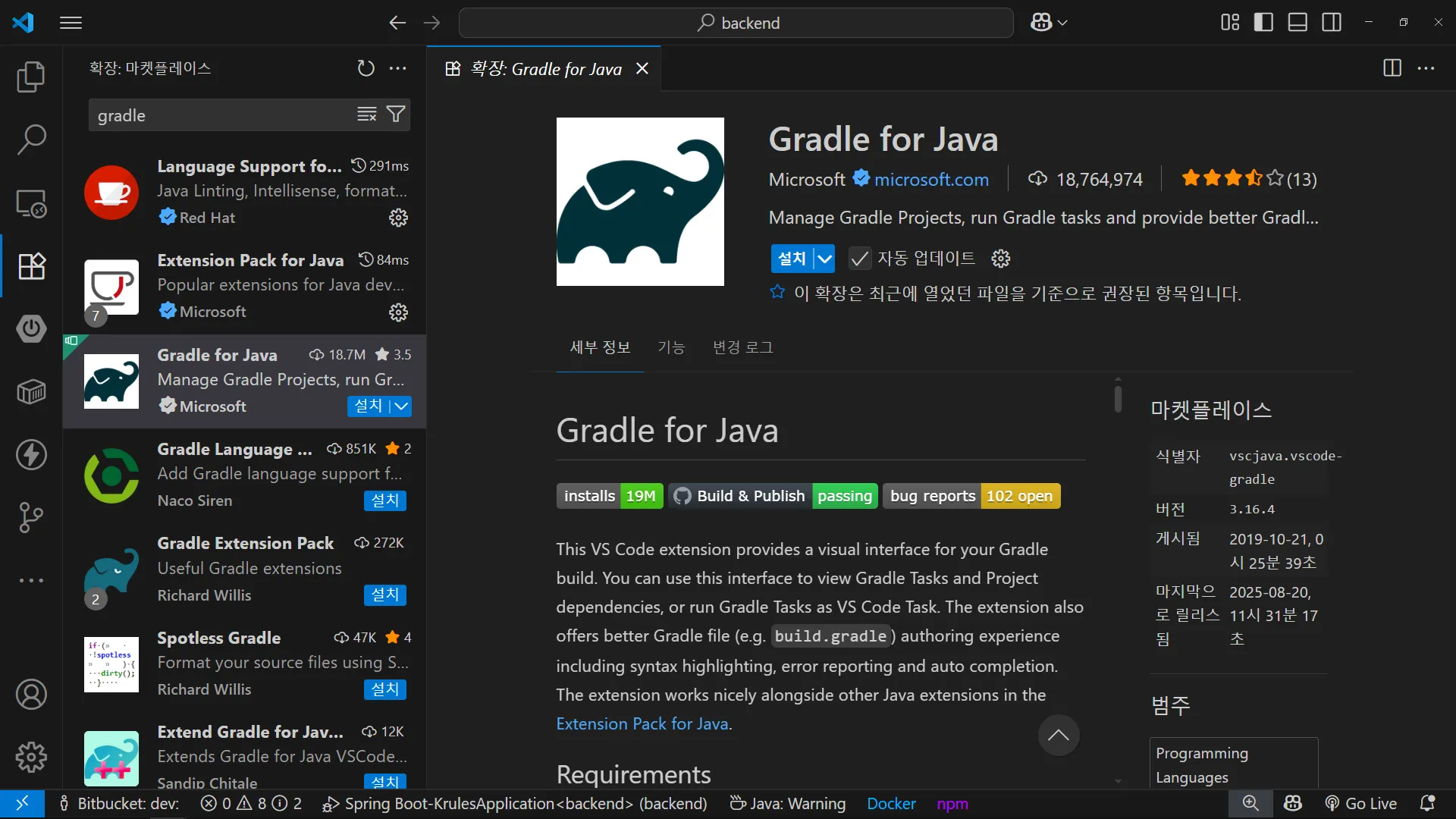This screenshot has height=819, width=1456.
Task: Open Source Control graph icon in sidebar
Action: [31, 517]
